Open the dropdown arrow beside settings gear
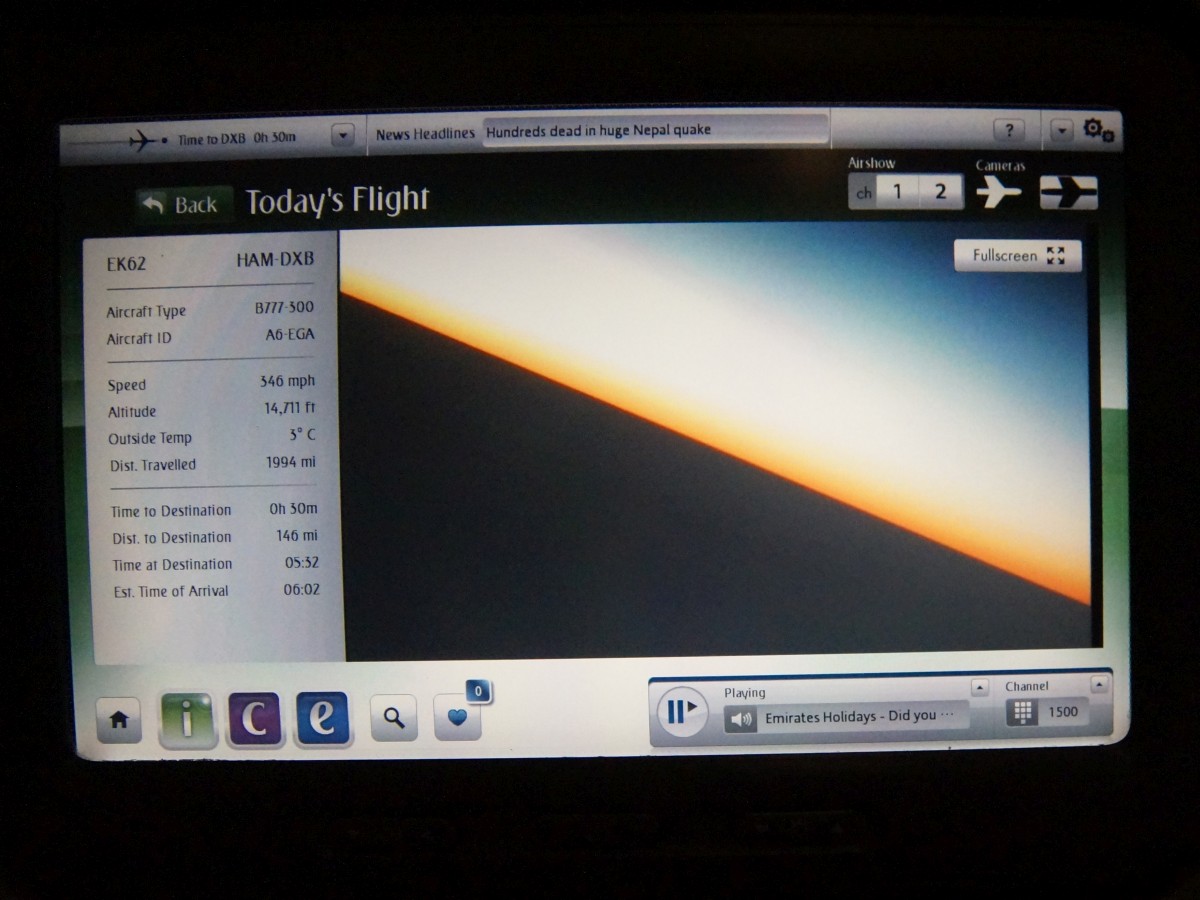 pyautogui.click(x=1061, y=131)
